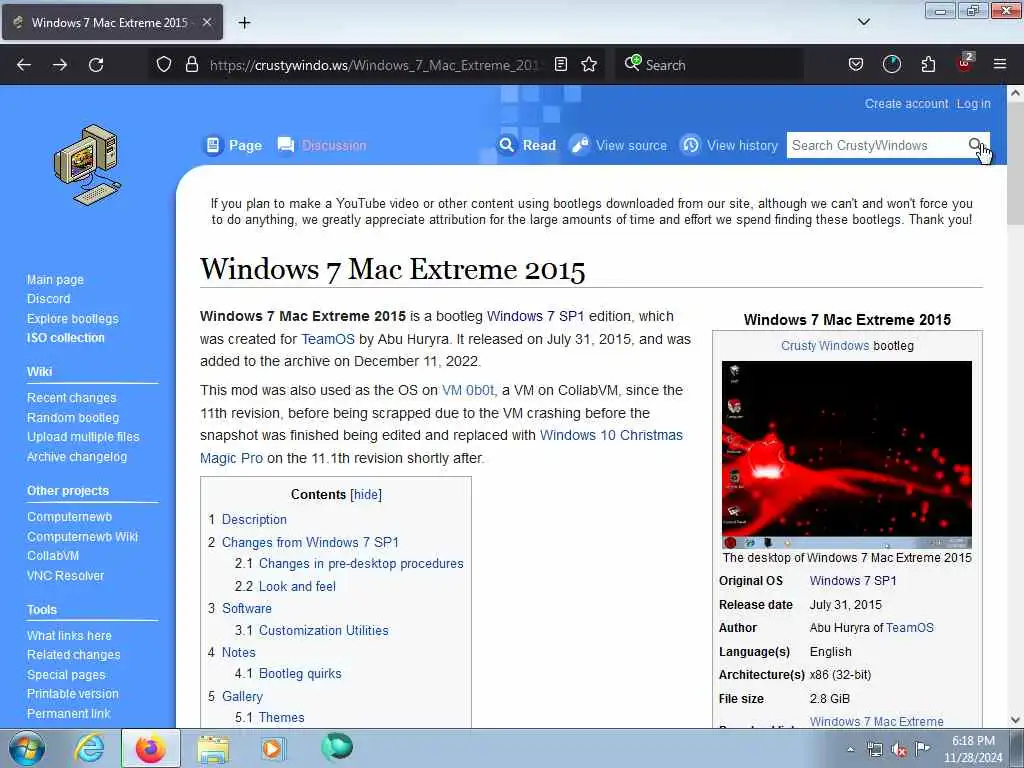Hide the Contents table via [hide]

click(x=366, y=494)
